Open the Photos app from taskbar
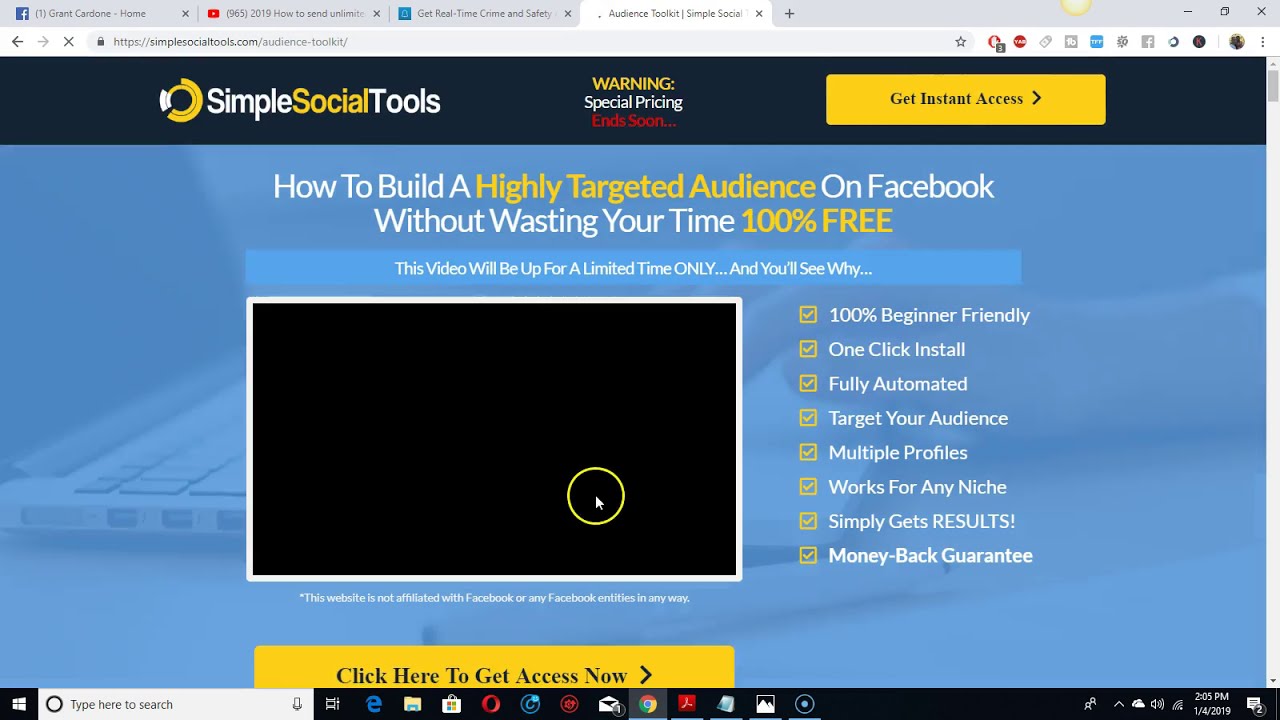 tap(765, 704)
